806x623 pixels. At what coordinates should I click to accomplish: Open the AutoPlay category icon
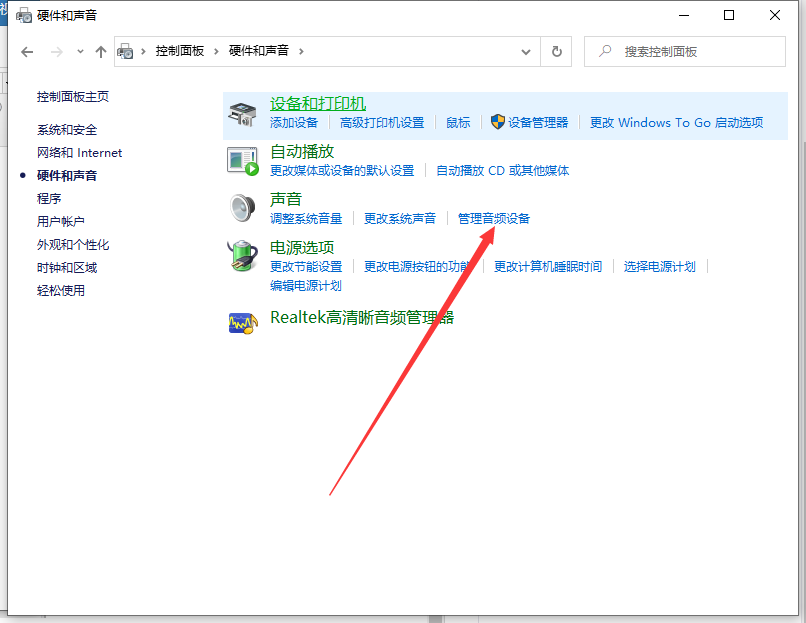tap(242, 159)
